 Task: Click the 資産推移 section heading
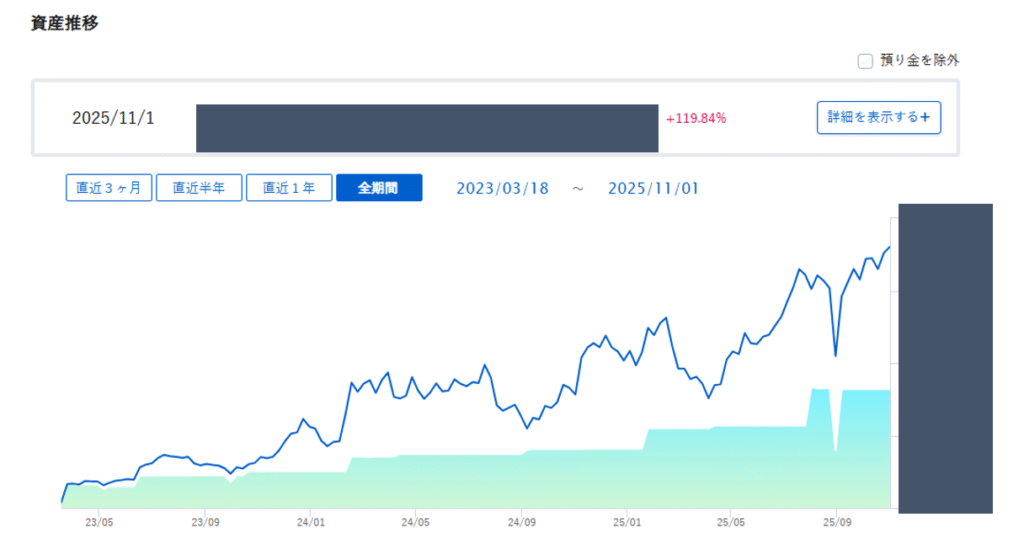tap(64, 21)
